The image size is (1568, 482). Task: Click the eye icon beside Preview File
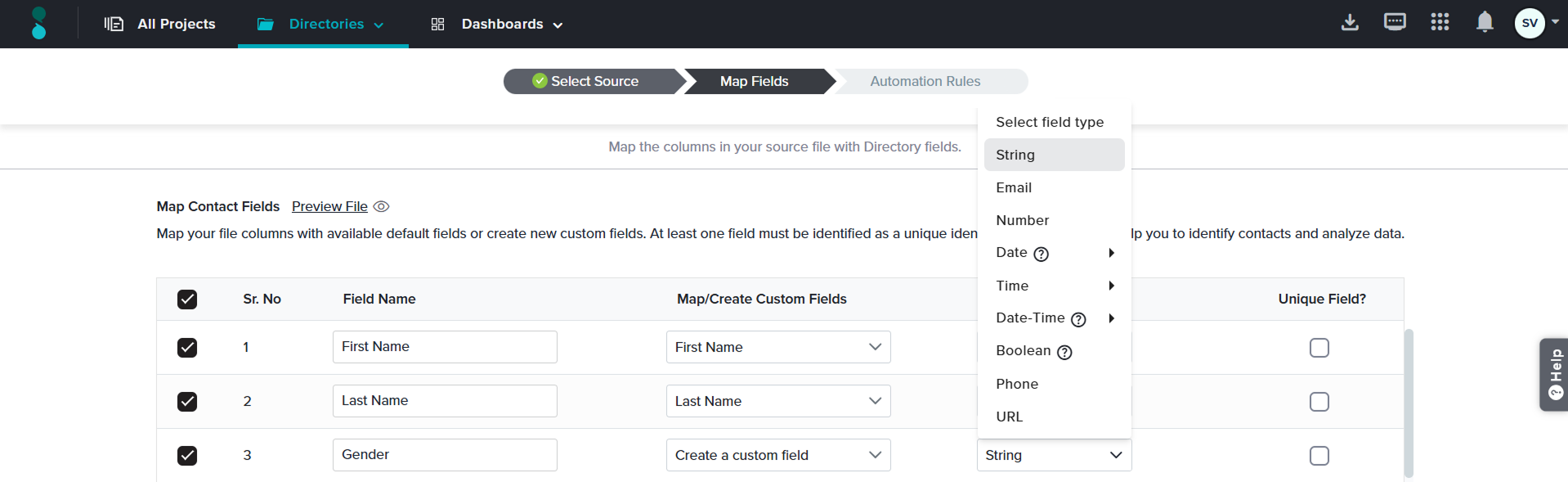[x=381, y=207]
